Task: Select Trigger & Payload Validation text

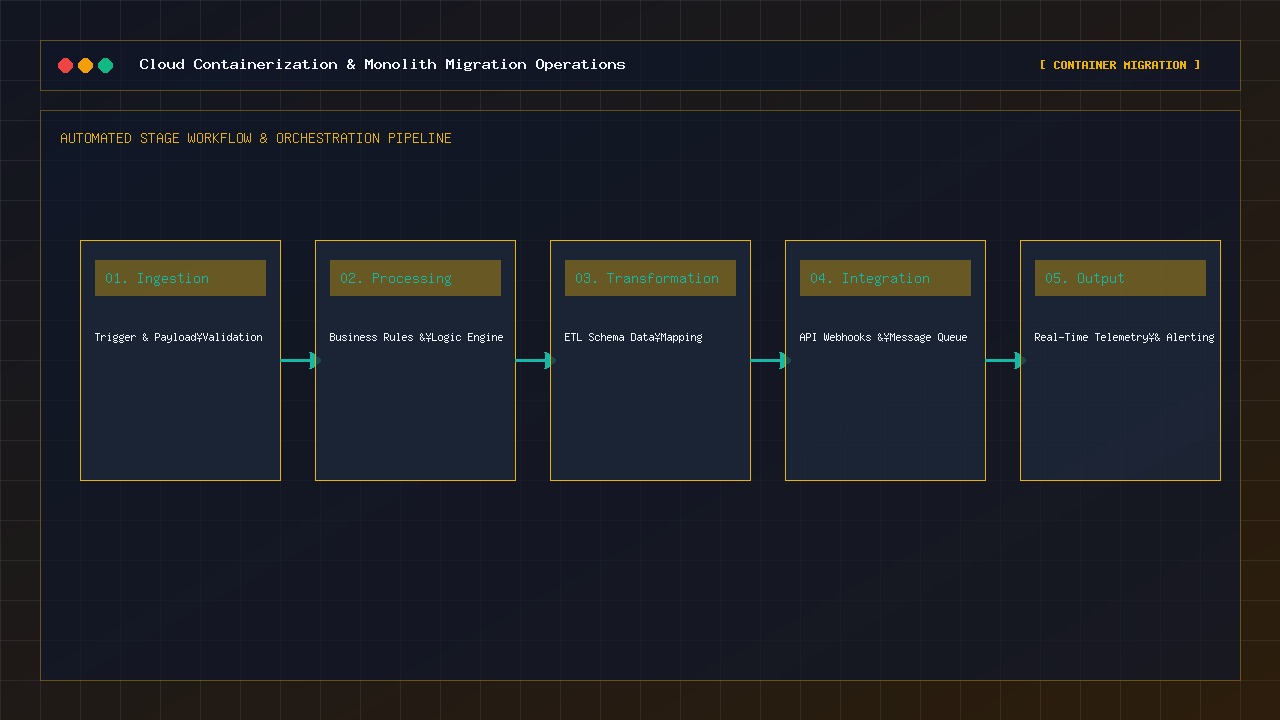Action: click(179, 337)
